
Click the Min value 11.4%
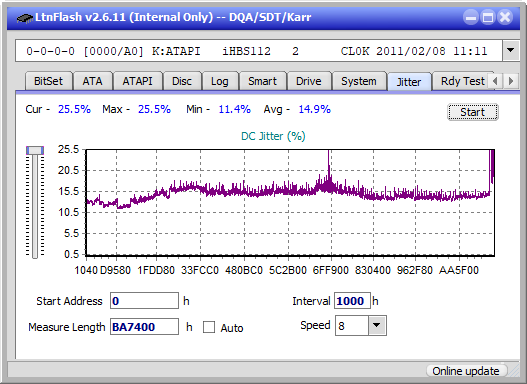[235, 109]
